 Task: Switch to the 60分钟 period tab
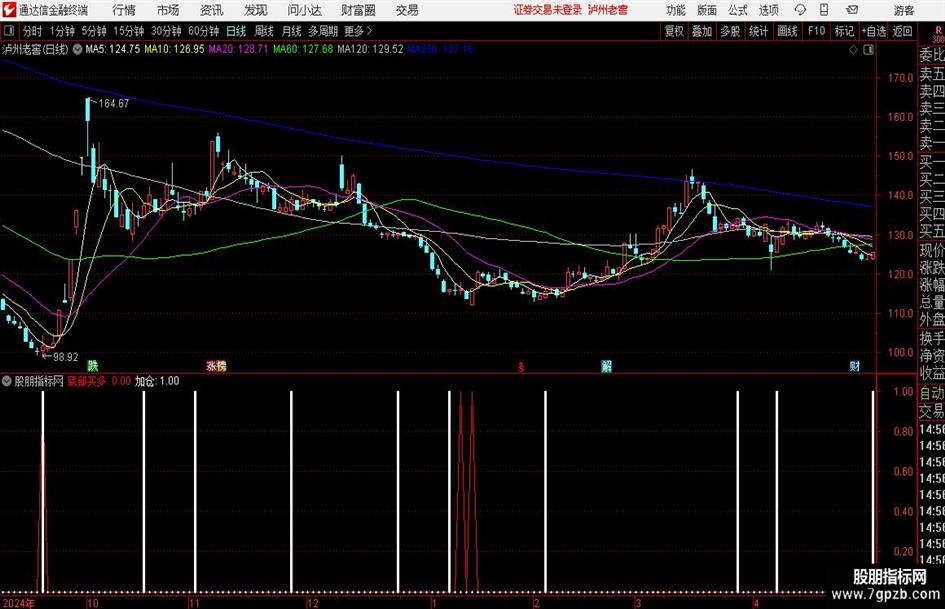point(204,31)
